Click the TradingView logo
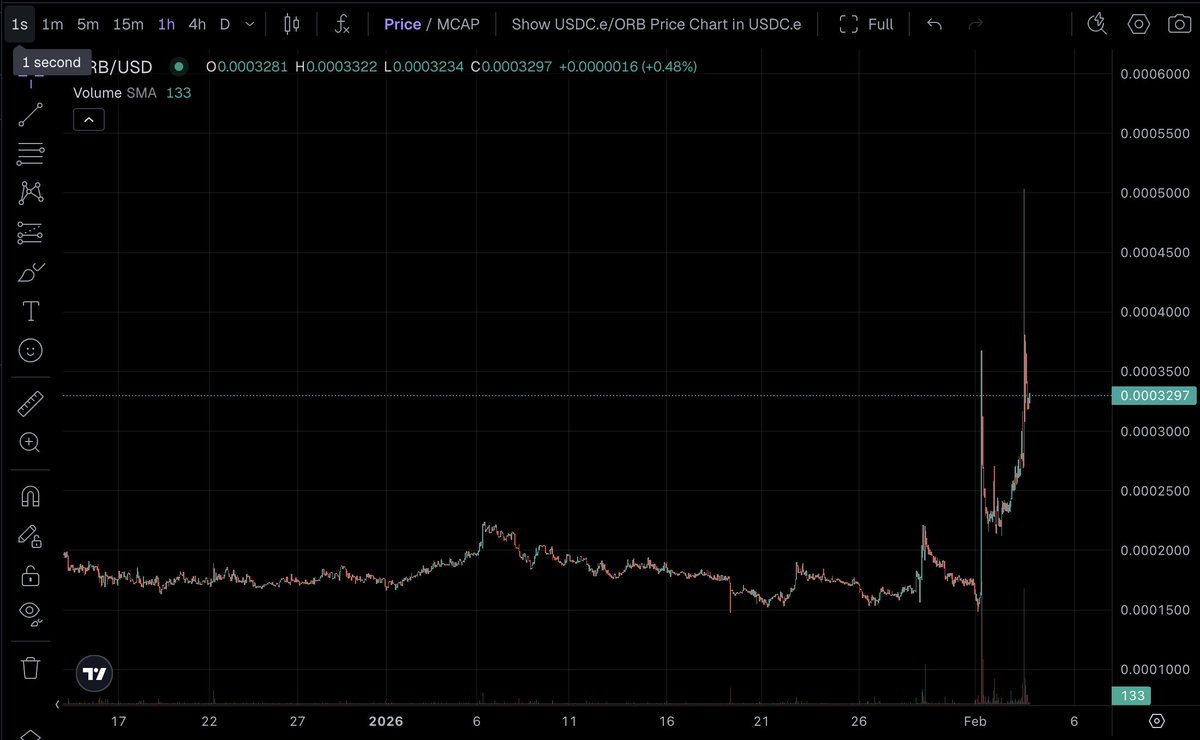 tap(95, 674)
